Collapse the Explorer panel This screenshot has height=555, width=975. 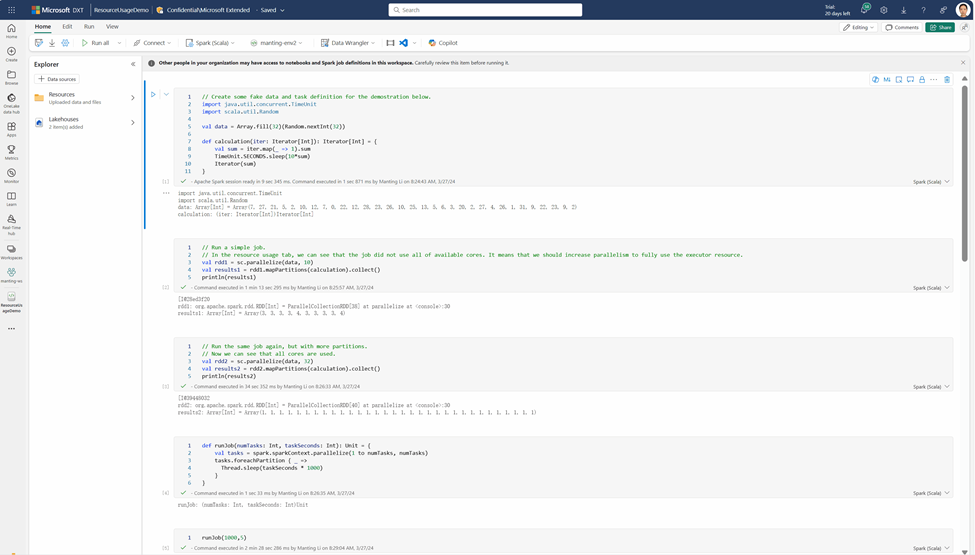132,64
